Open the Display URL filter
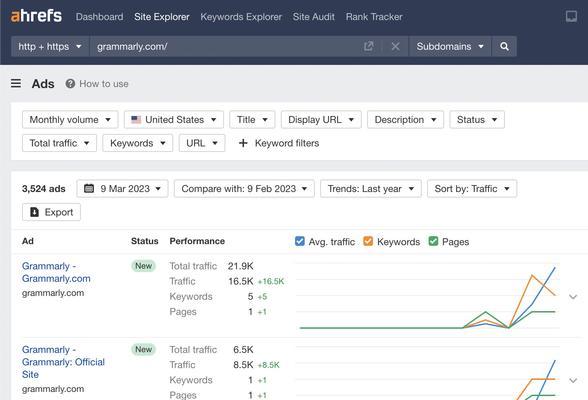Image resolution: width=588 pixels, height=400 pixels. point(321,120)
